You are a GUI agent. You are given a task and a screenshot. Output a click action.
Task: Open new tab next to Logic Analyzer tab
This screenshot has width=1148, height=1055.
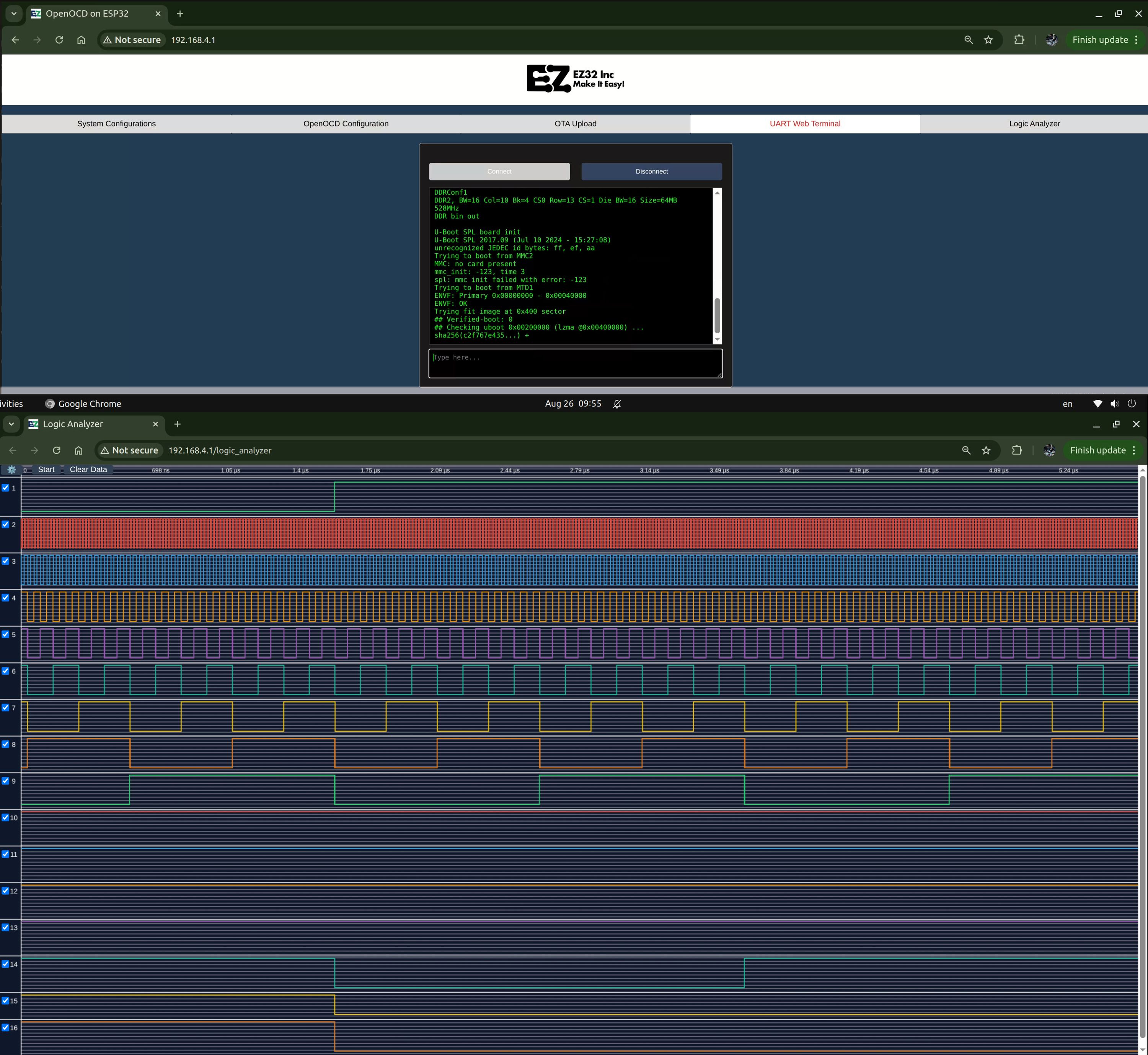(x=178, y=424)
